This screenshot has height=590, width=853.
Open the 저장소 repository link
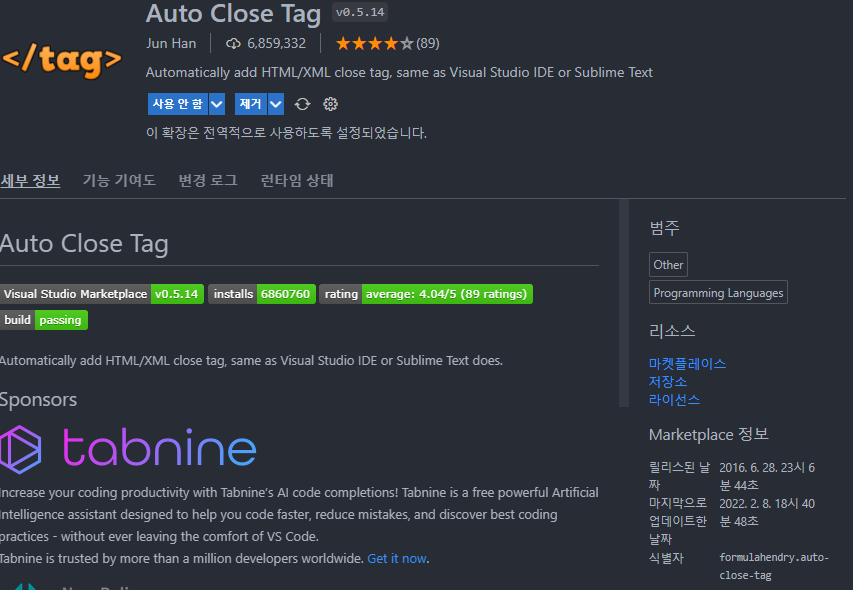668,382
